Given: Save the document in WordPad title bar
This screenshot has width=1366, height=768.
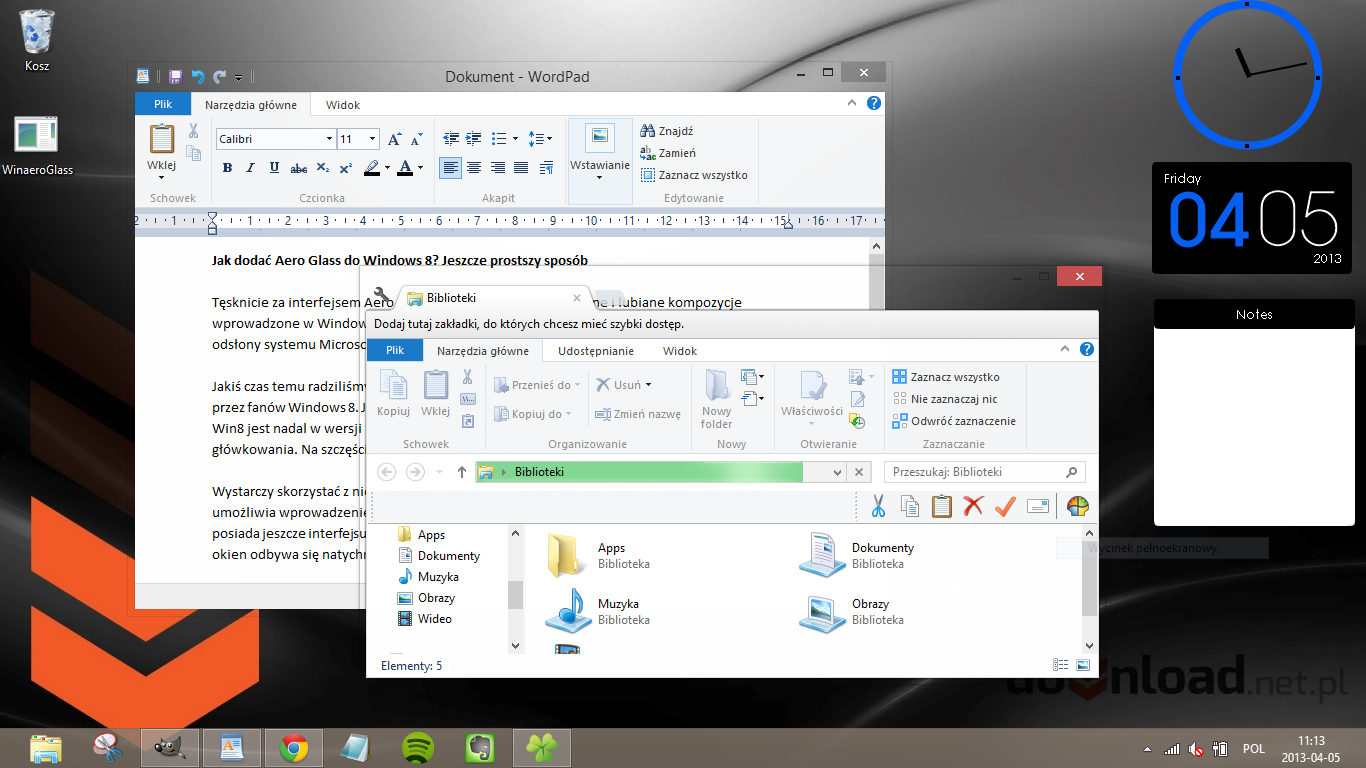Looking at the screenshot, I should pyautogui.click(x=175, y=76).
